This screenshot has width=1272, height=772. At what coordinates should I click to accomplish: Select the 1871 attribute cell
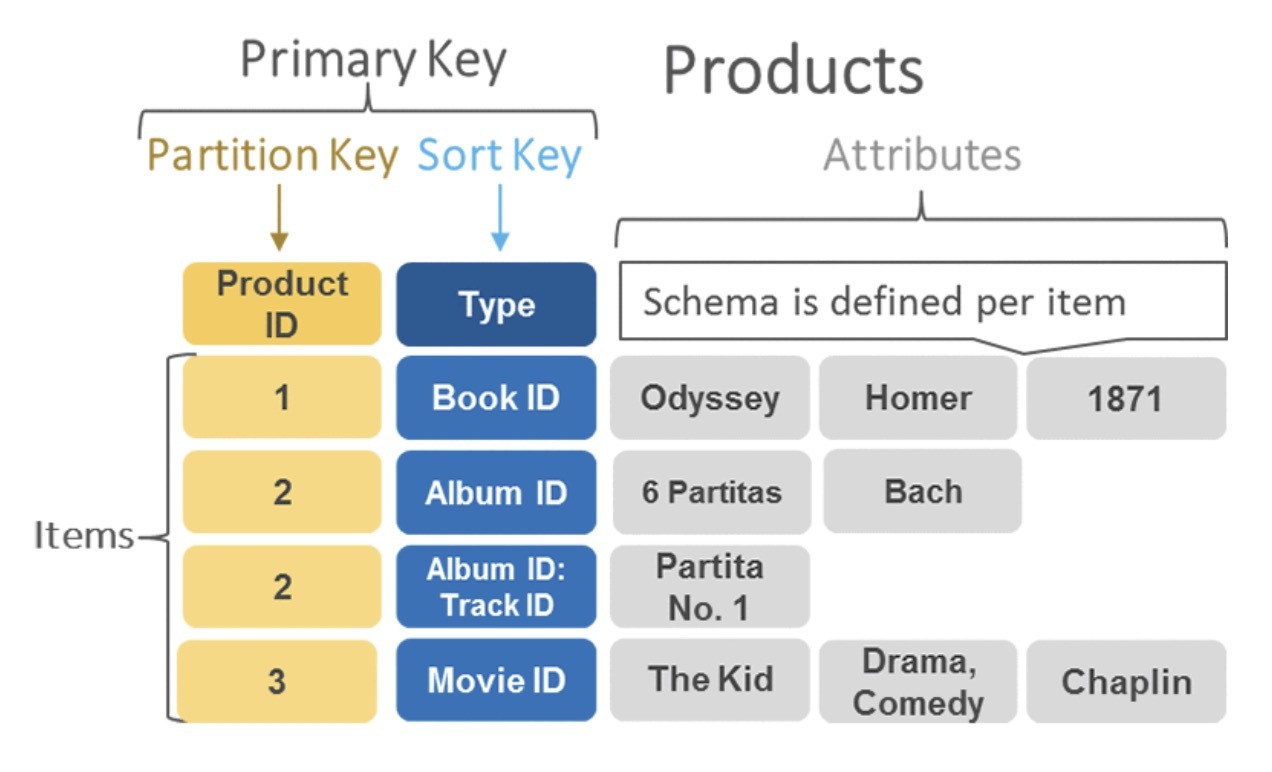coord(1125,400)
